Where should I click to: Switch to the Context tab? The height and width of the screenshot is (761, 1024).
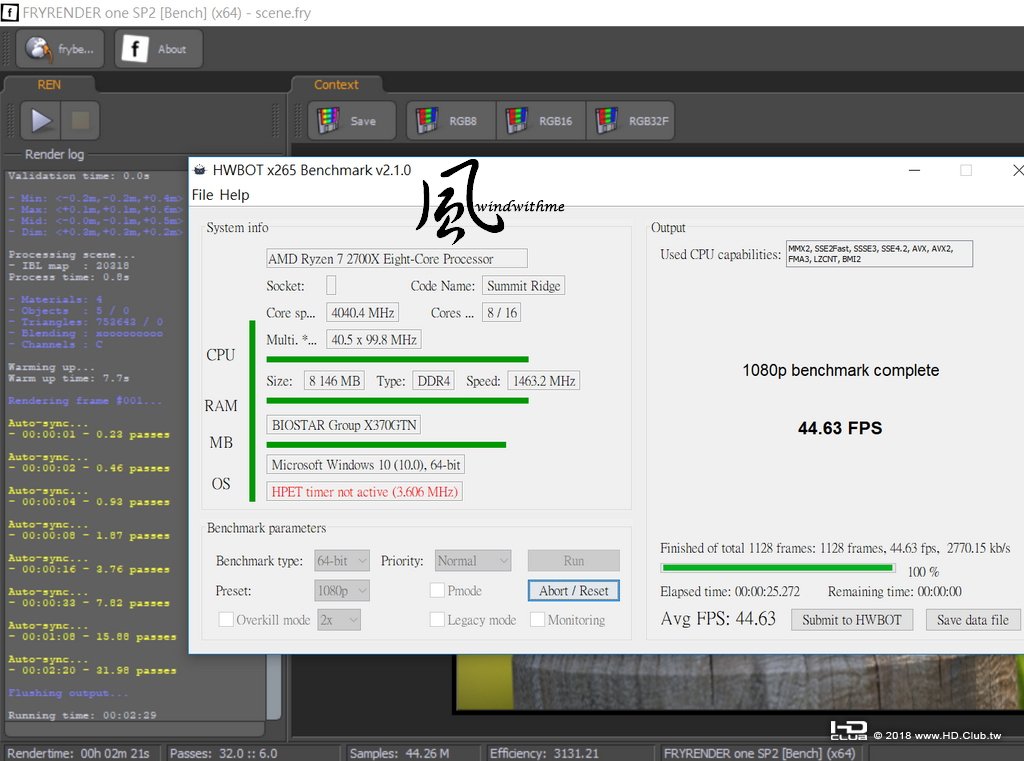336,85
